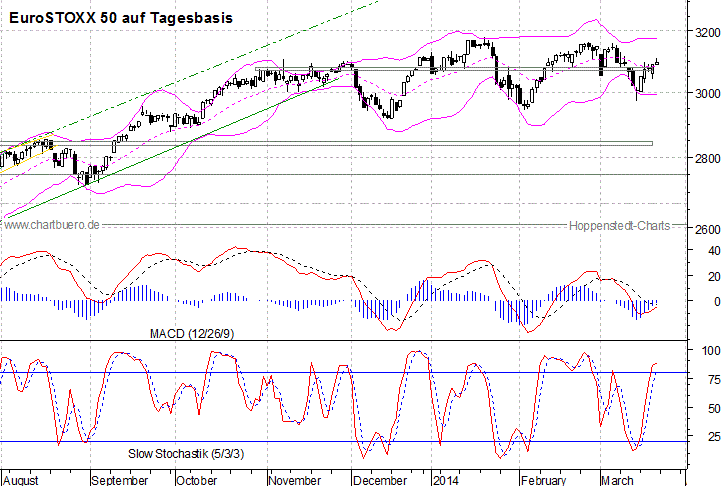Click the www.chartbuero.de label
Image resolution: width=723 pixels, height=486 pixels.
tap(52, 225)
